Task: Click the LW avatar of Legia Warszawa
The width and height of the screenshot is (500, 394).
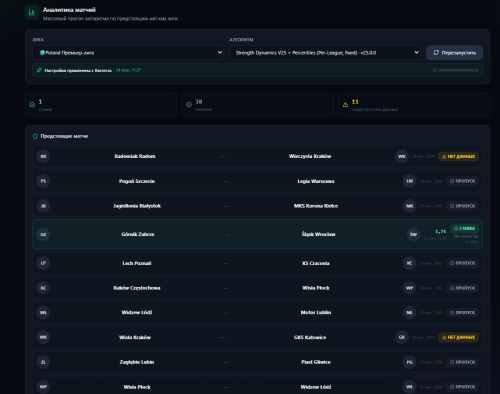Action: (409, 181)
